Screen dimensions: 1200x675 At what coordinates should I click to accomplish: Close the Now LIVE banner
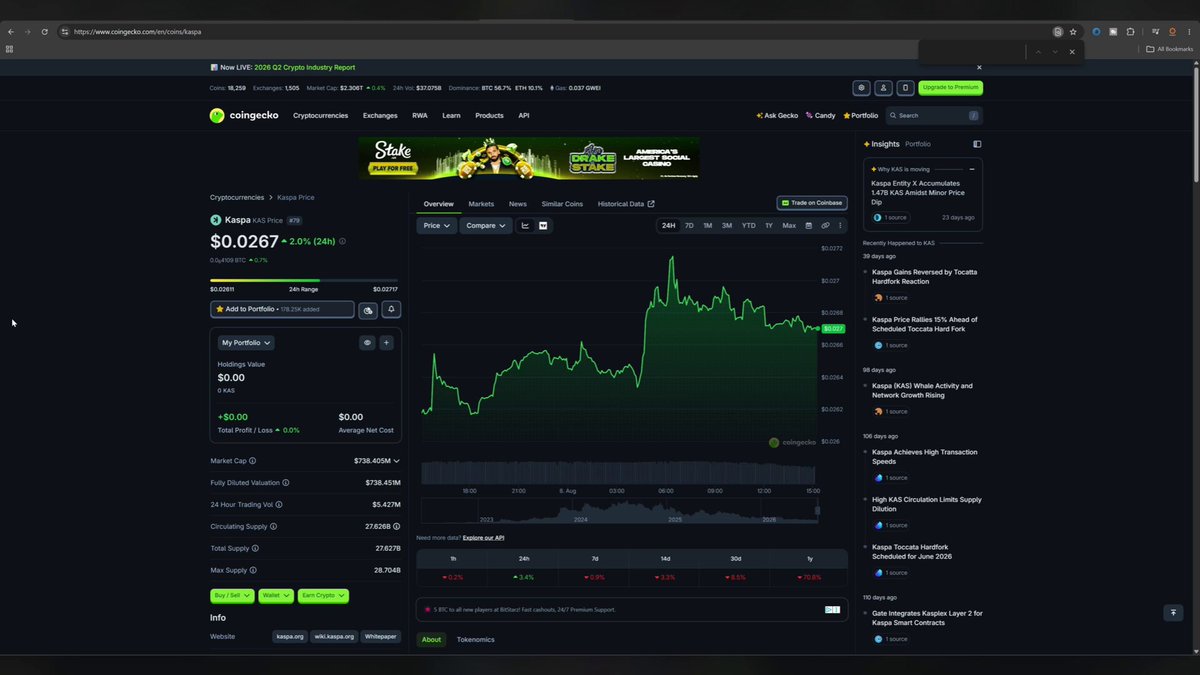(979, 67)
